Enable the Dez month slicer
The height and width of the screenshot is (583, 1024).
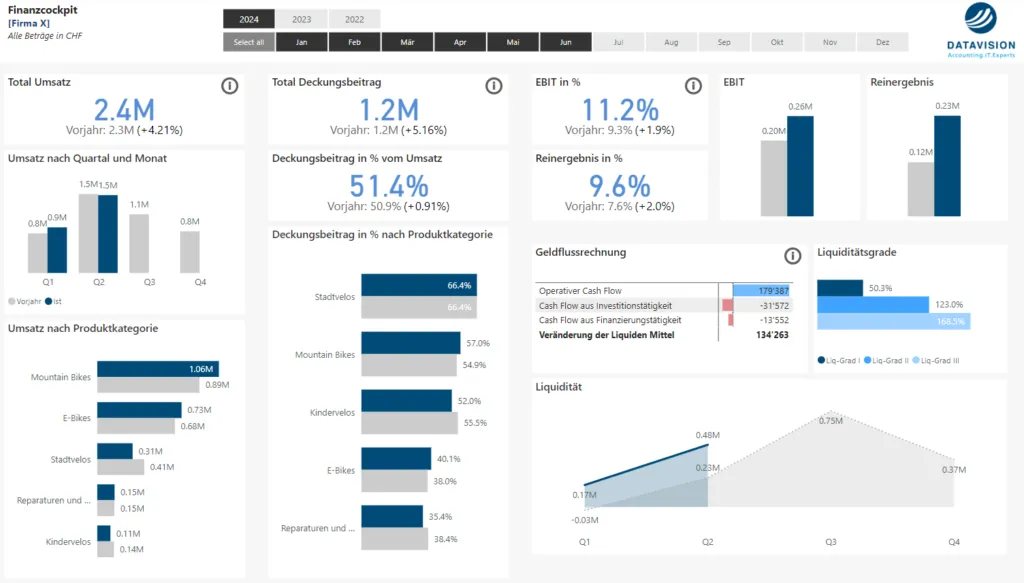click(x=883, y=42)
